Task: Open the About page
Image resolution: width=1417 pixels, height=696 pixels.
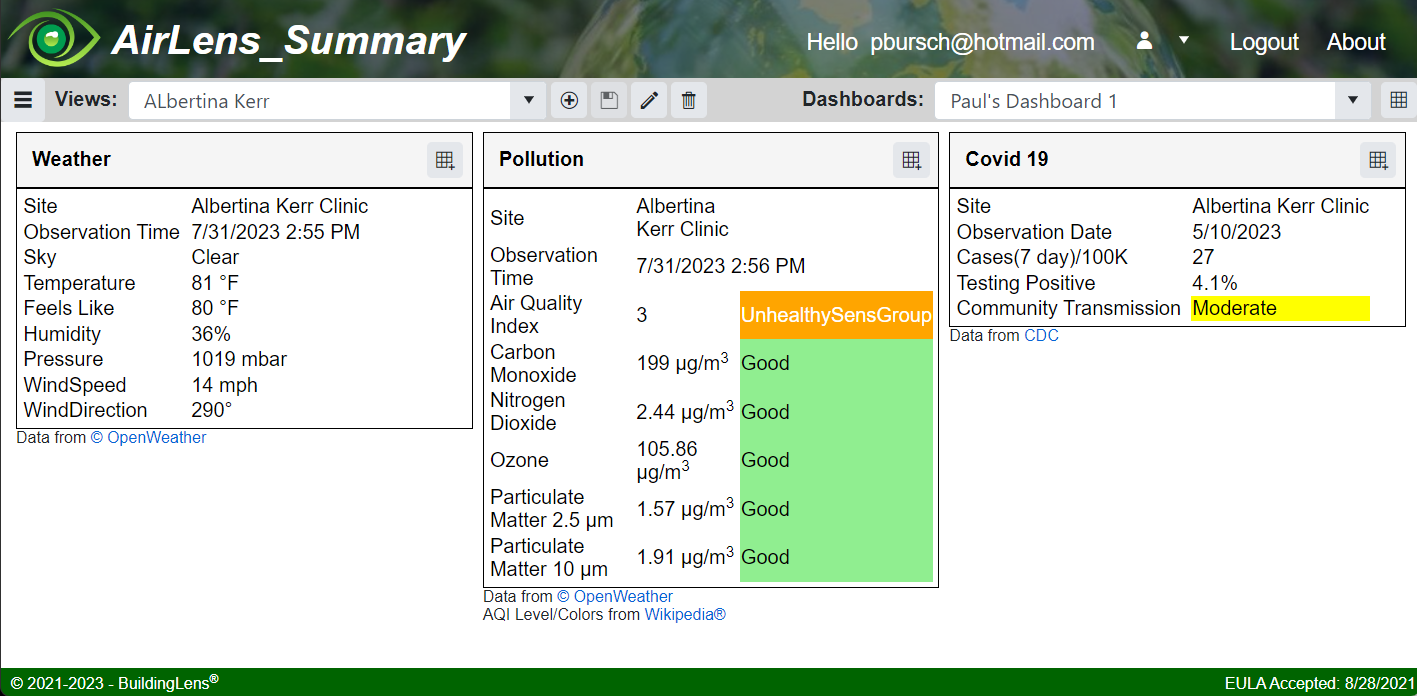Action: [1356, 42]
